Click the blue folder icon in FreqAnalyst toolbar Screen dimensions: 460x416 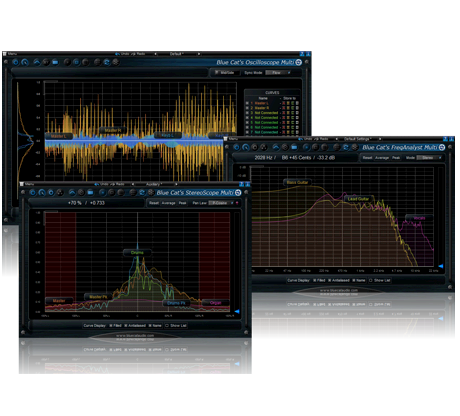pyautogui.click(x=294, y=147)
